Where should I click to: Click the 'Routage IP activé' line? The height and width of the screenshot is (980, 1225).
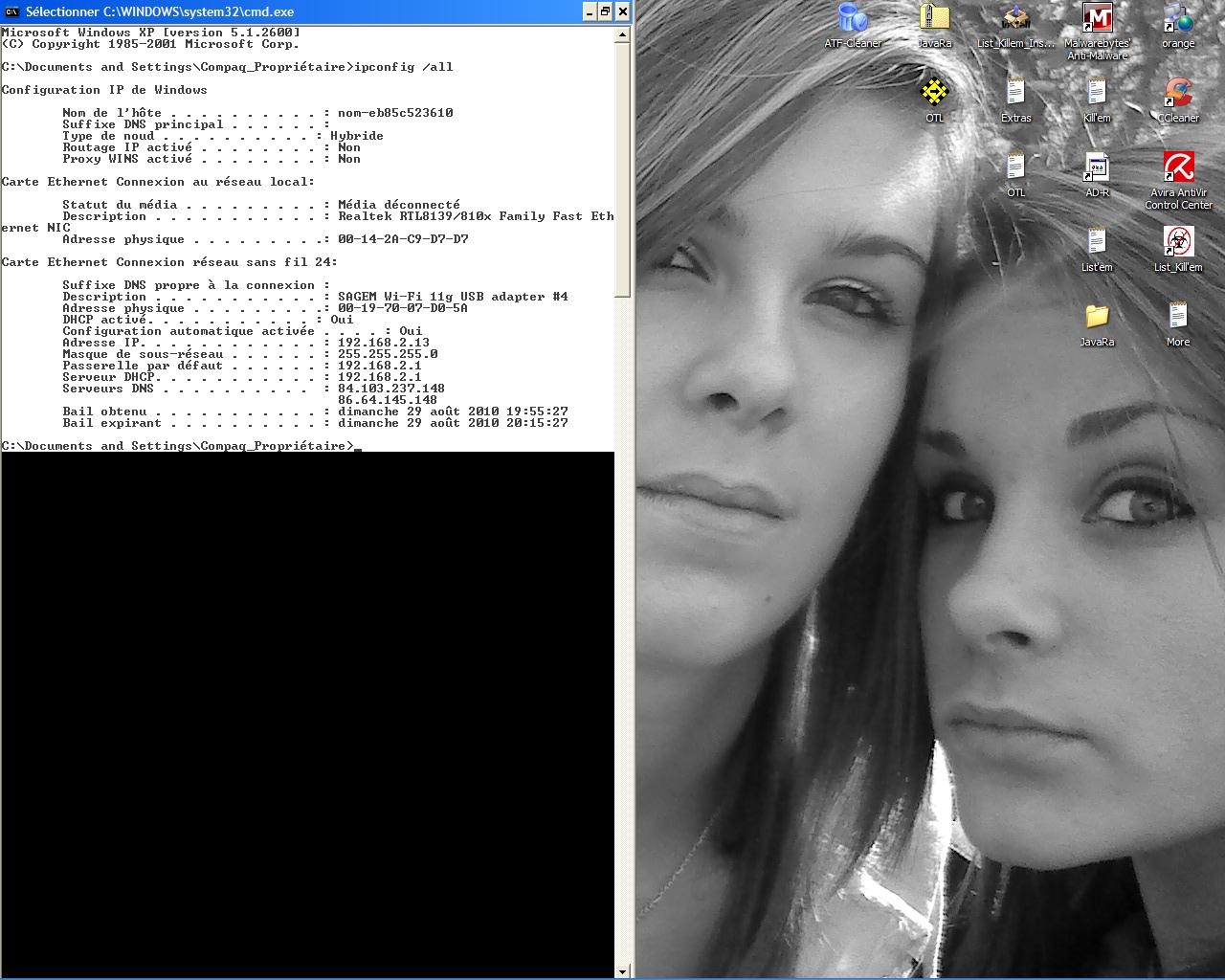pyautogui.click(x=212, y=147)
